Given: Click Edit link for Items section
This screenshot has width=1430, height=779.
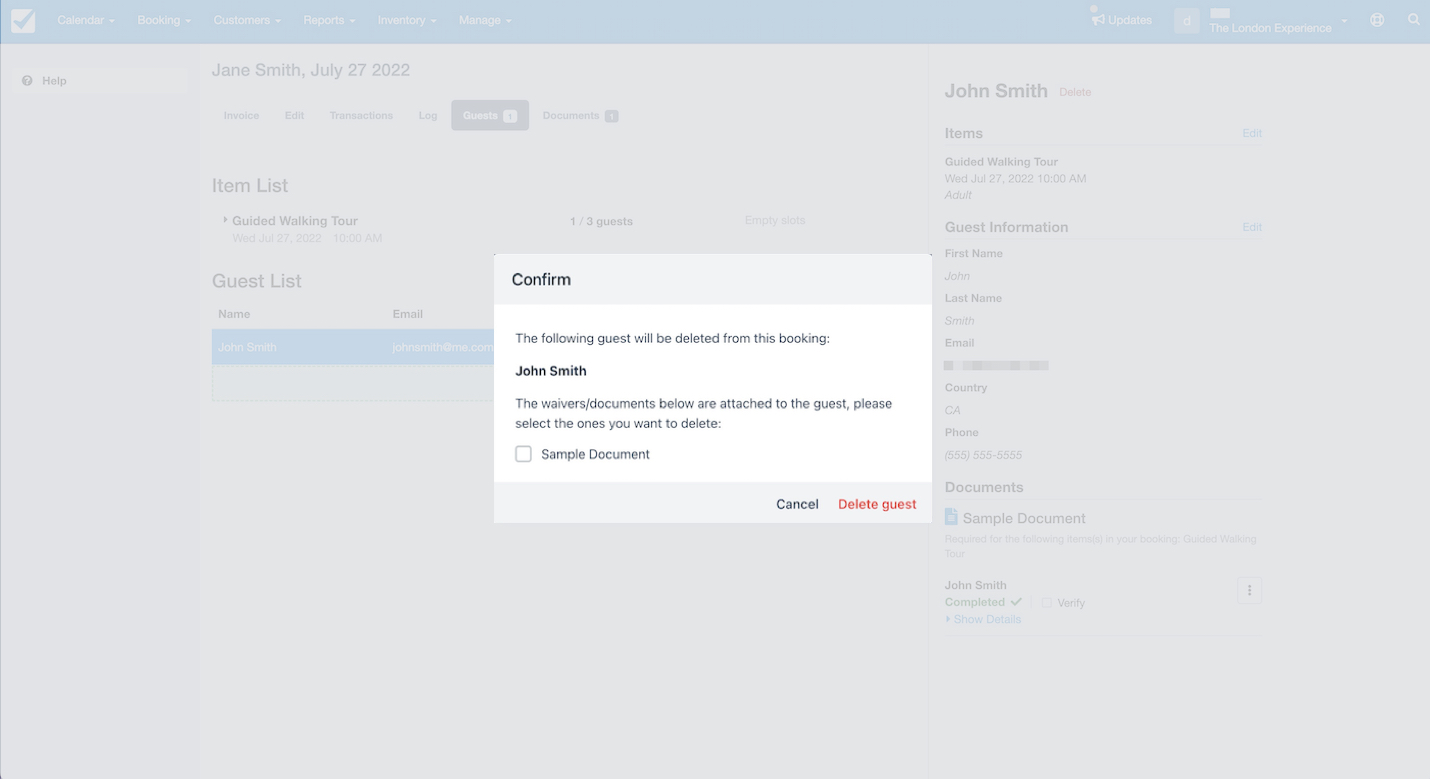Looking at the screenshot, I should (1252, 133).
